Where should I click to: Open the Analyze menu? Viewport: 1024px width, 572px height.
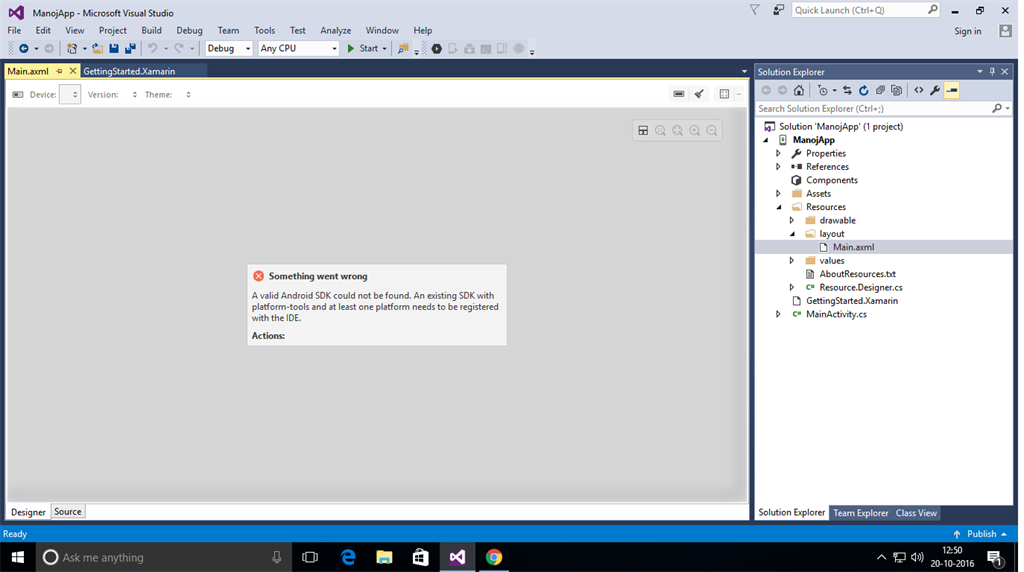pos(336,30)
